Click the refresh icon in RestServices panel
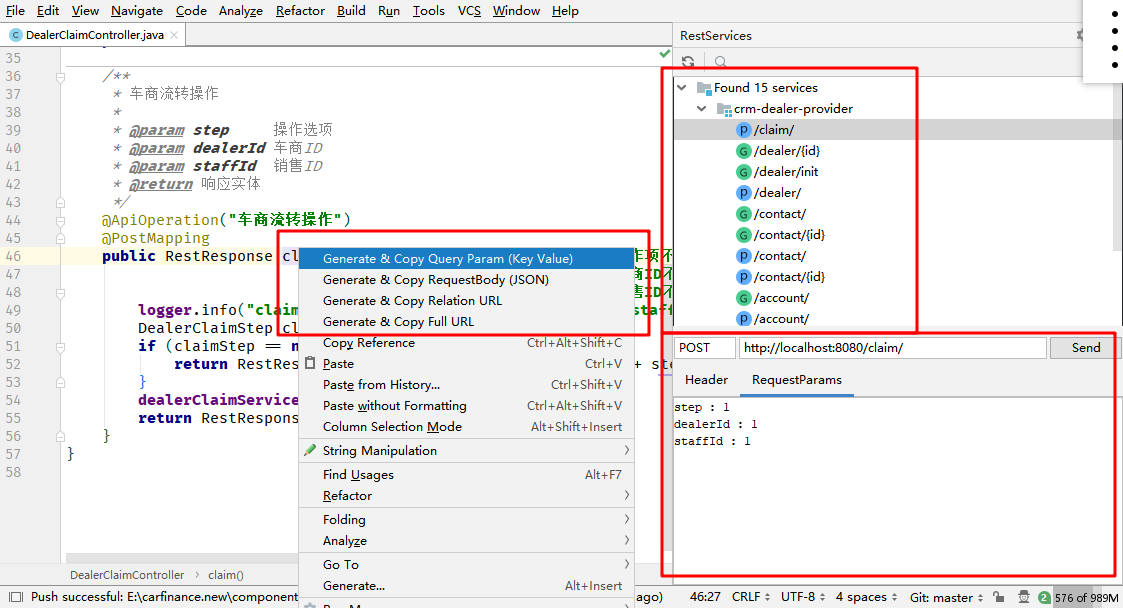The width and height of the screenshot is (1123, 608). point(688,62)
